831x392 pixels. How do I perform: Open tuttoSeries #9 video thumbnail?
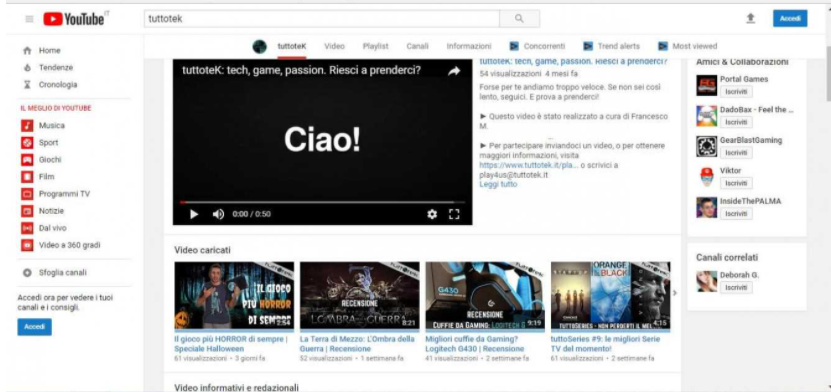pos(611,296)
